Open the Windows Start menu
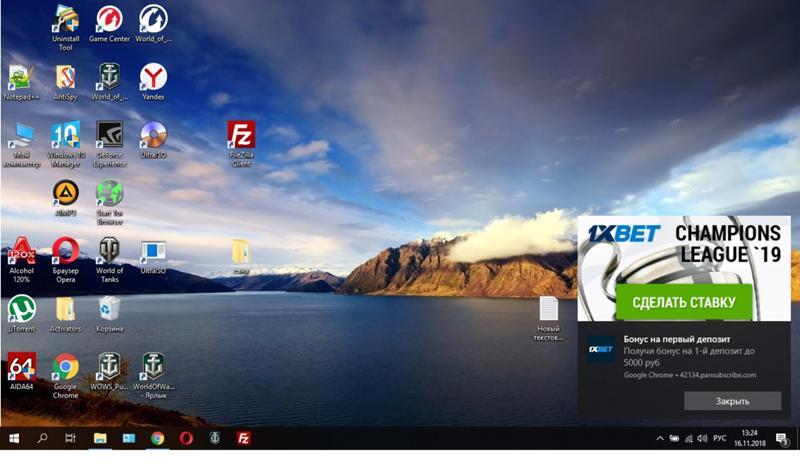This screenshot has width=800, height=471. coord(14,438)
